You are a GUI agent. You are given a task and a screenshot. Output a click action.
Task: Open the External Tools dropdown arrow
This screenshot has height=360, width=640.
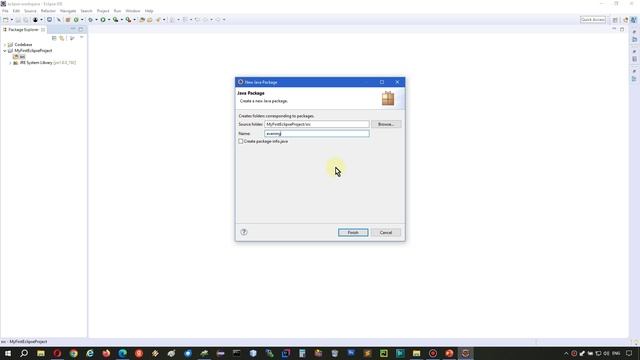[x=134, y=20]
